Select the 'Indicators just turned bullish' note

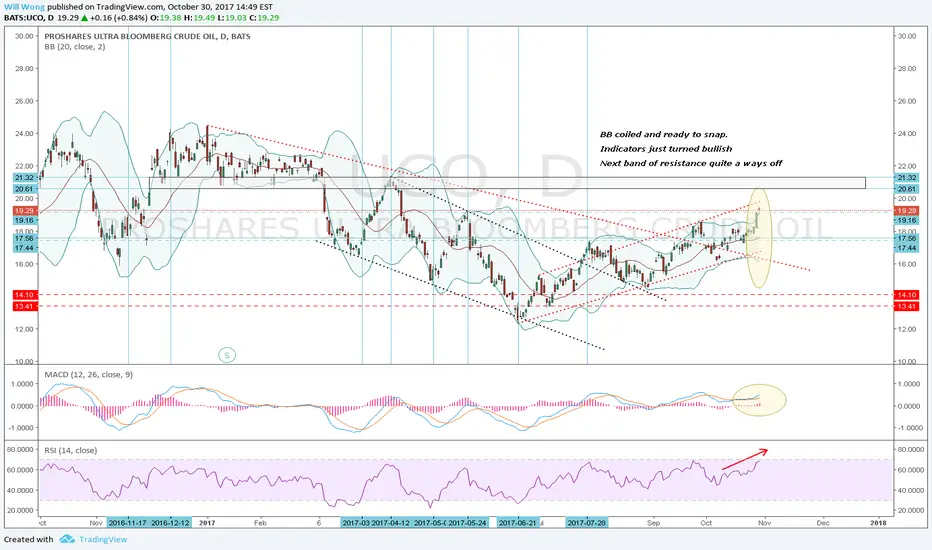coord(666,149)
